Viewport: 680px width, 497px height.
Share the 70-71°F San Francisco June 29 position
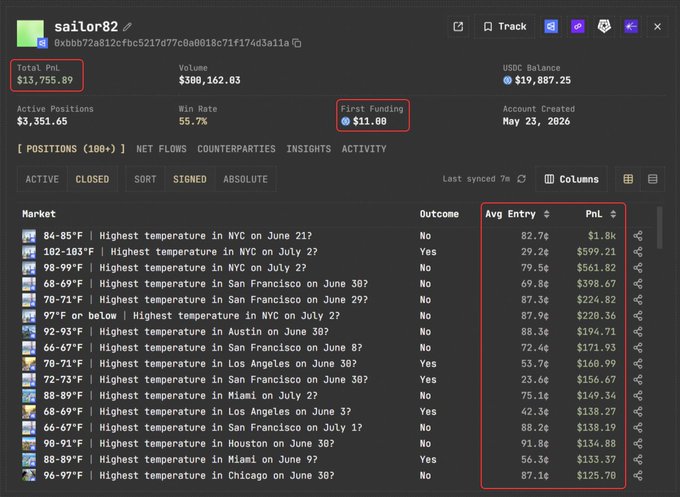638,300
